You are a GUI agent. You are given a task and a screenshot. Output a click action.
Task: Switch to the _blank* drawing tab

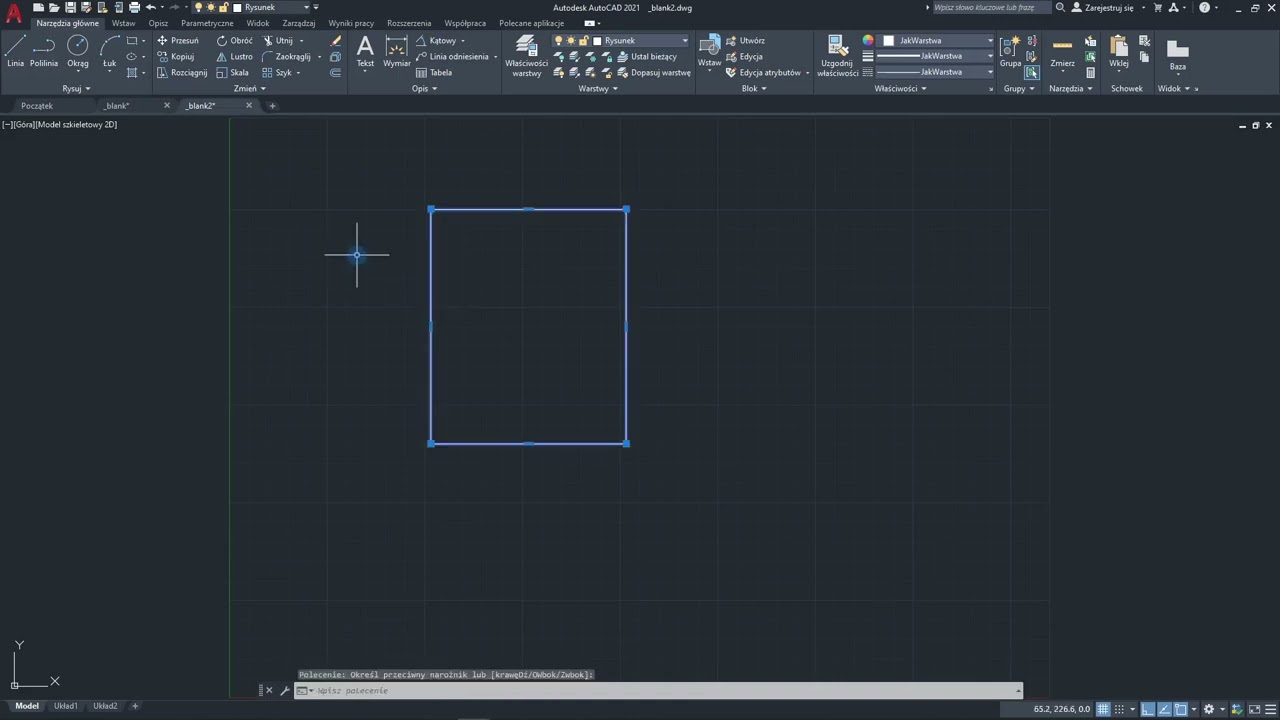click(x=117, y=105)
